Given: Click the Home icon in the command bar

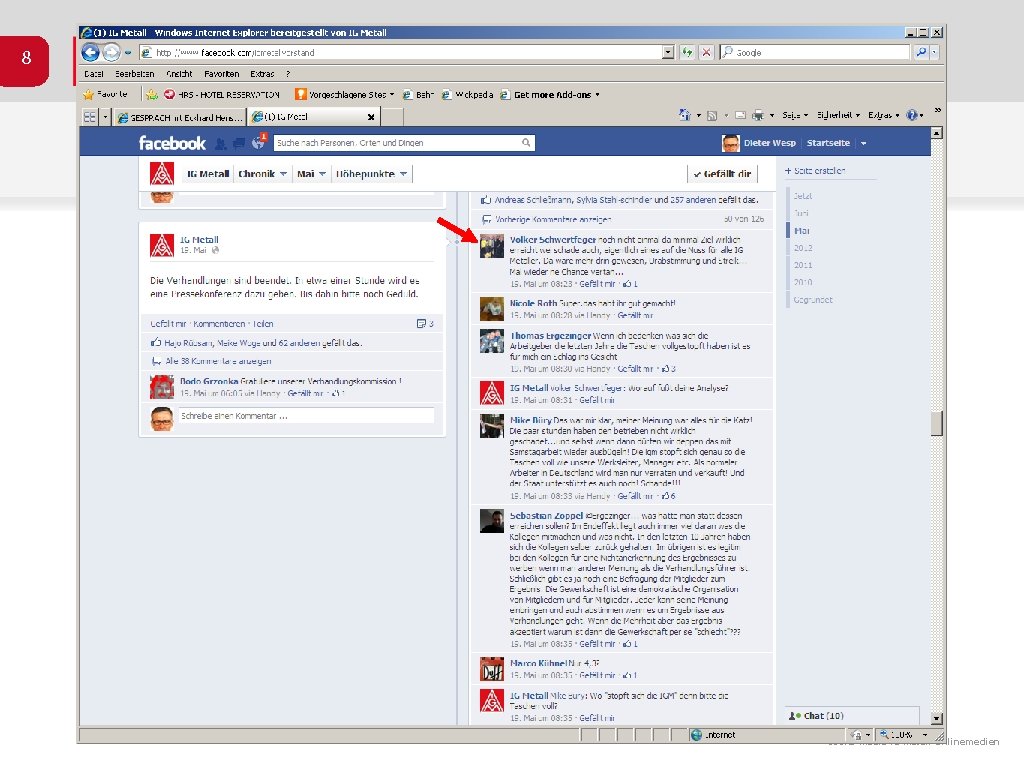Looking at the screenshot, I should [684, 115].
